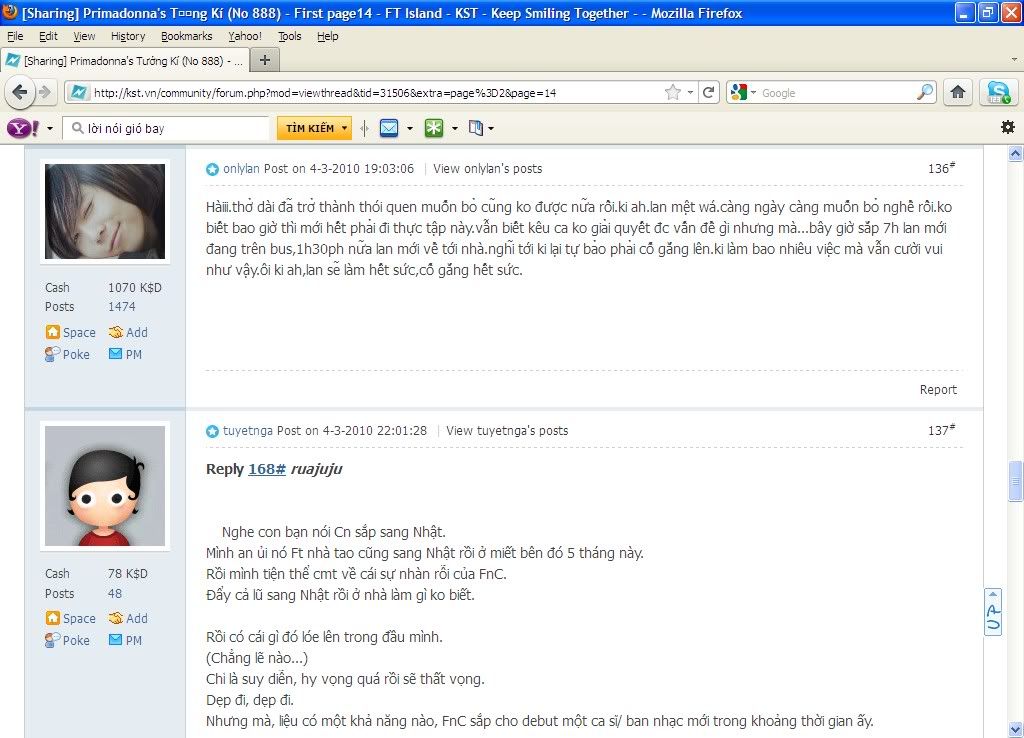The height and width of the screenshot is (738, 1024).
Task: Open the Tools menu
Action: 289,36
